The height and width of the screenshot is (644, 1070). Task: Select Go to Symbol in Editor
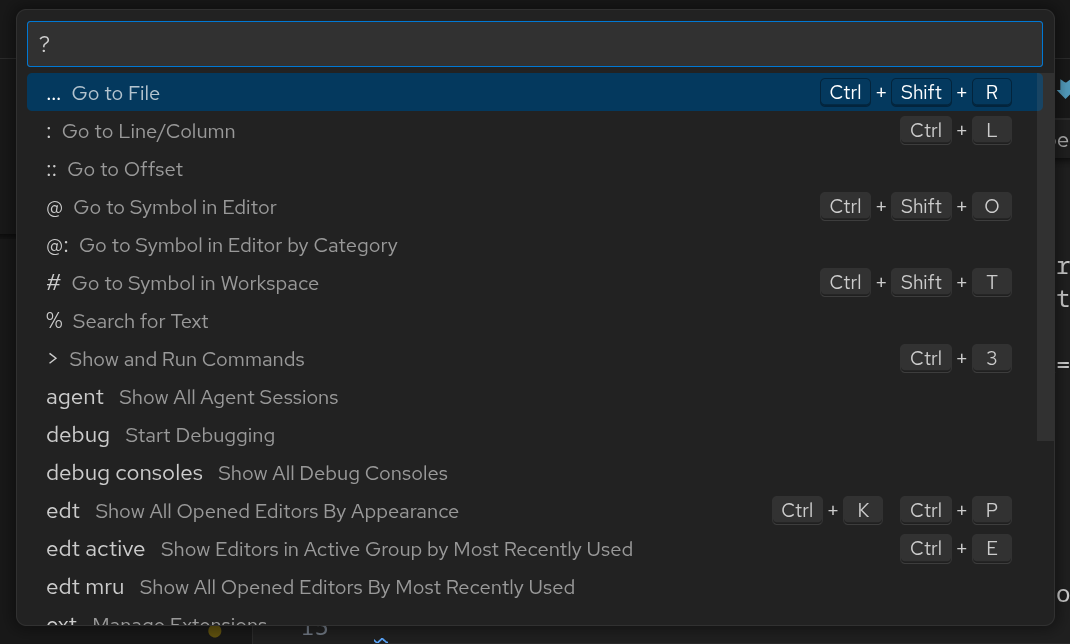point(174,207)
